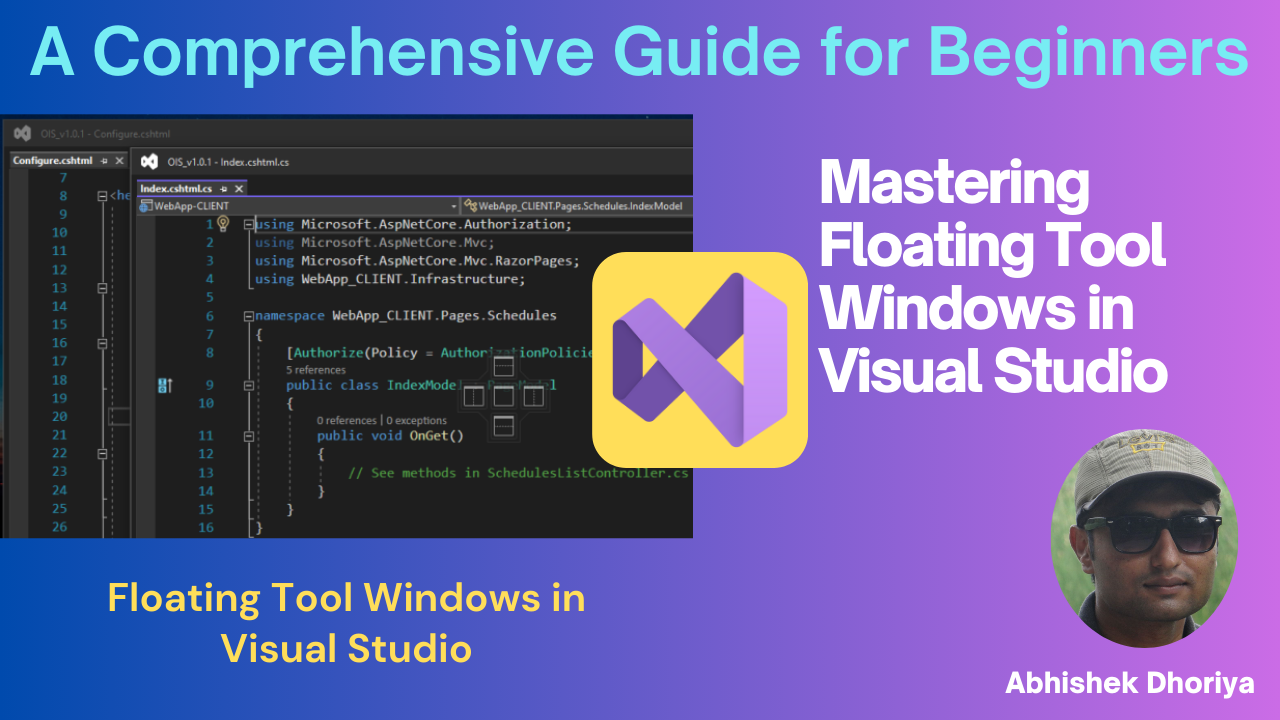Open the '0 references' CodeLens link
This screenshot has width=1280, height=720.
tap(346, 421)
